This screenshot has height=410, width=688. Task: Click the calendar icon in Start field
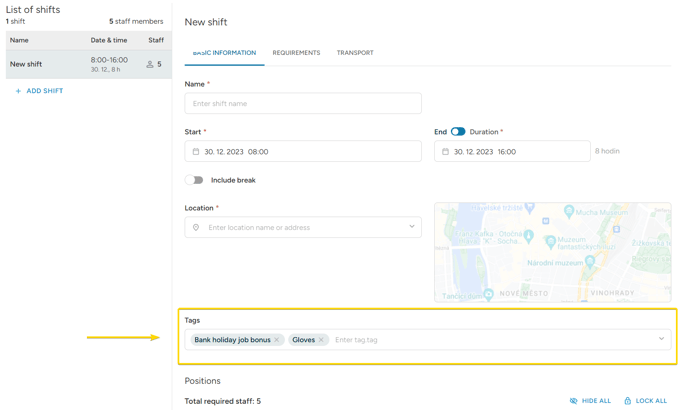196,152
